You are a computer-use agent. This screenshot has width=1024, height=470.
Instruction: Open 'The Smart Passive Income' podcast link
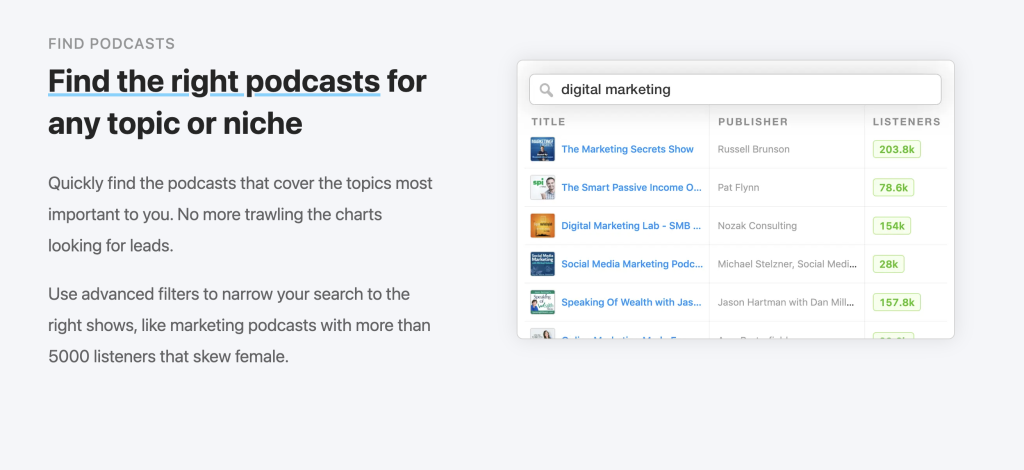click(629, 187)
